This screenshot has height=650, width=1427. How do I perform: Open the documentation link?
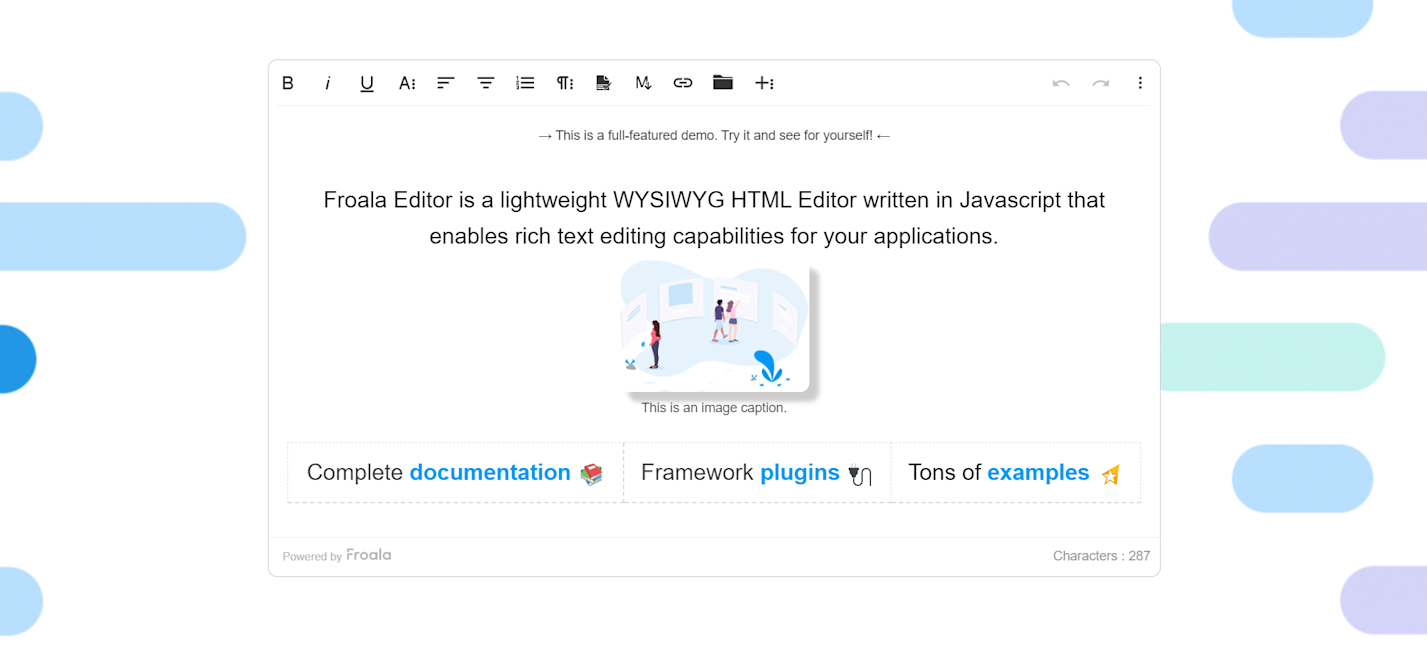coord(490,472)
